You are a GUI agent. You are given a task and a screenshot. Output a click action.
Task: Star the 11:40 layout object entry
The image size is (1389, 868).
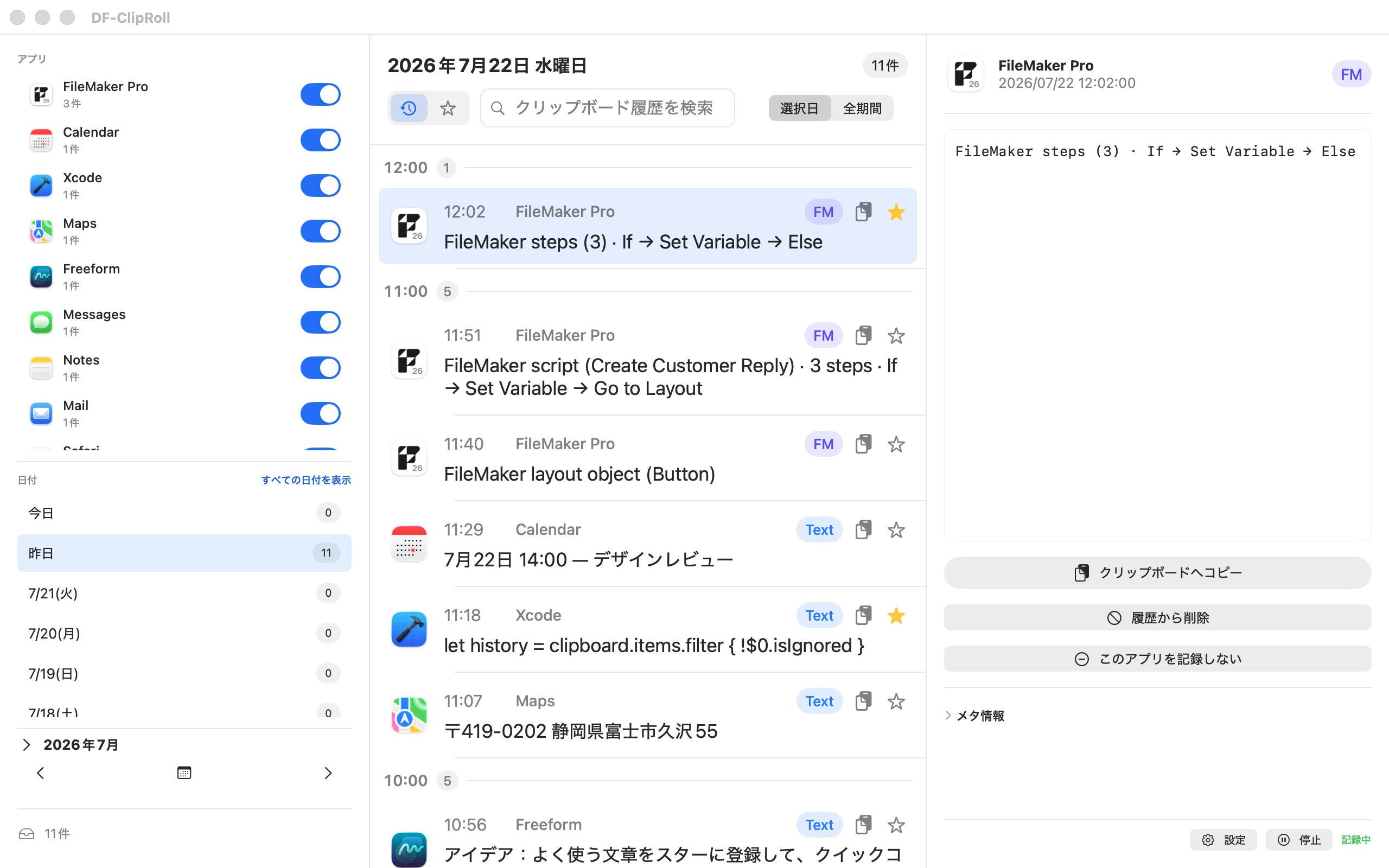click(x=896, y=444)
